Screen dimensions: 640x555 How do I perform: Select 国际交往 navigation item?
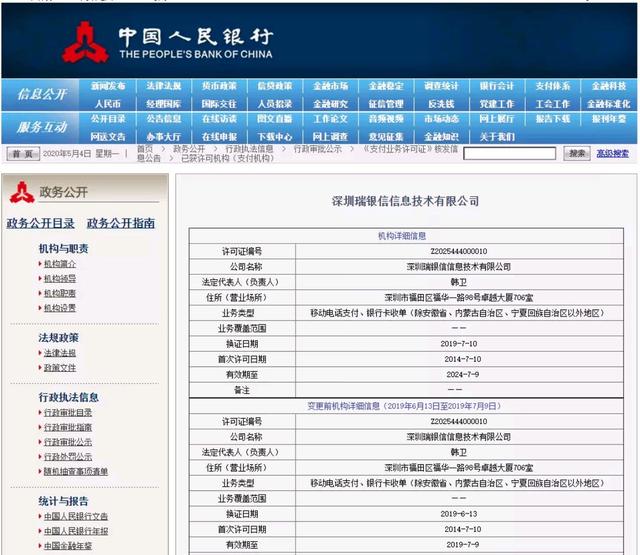tap(219, 104)
